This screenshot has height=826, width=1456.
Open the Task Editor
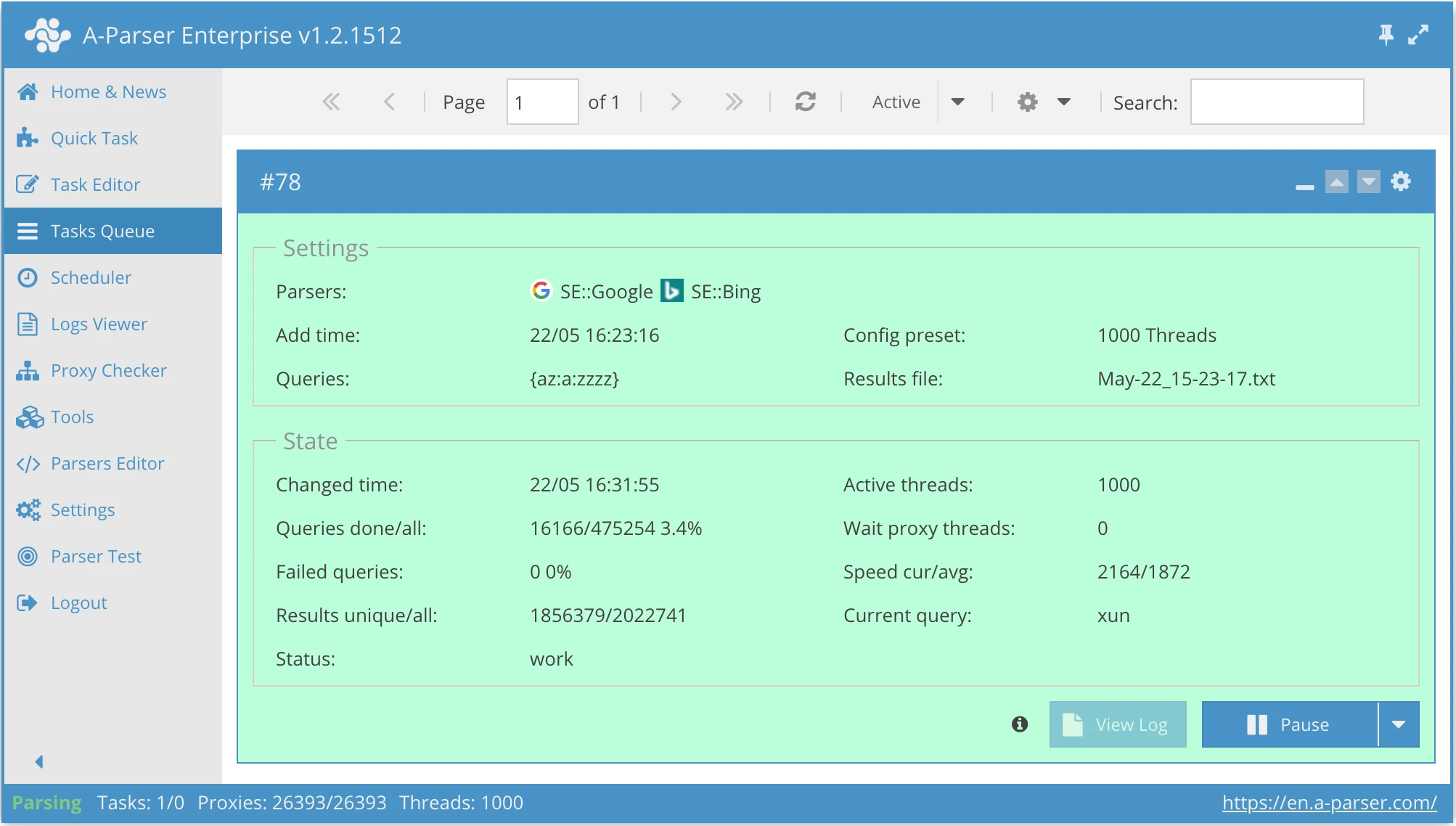tap(95, 184)
